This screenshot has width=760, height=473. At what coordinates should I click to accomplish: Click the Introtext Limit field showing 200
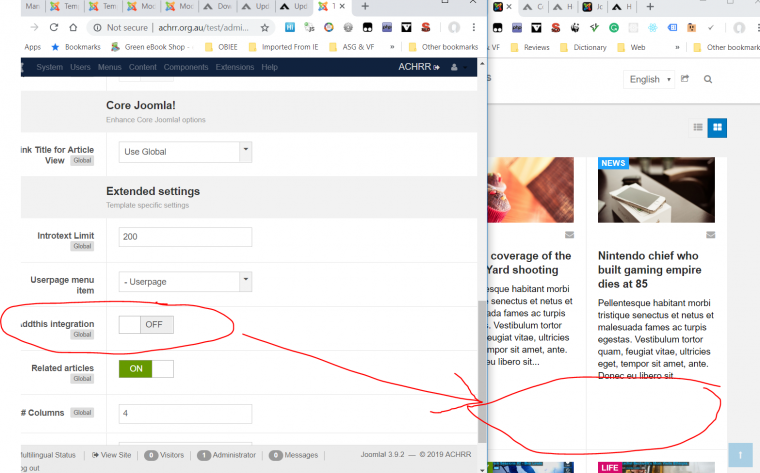[185, 237]
